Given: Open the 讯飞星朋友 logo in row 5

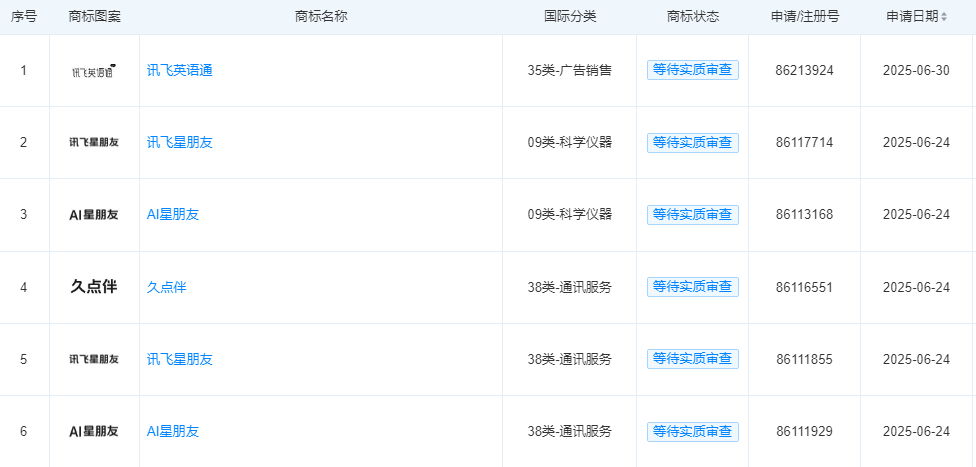Looking at the screenshot, I should (94, 359).
